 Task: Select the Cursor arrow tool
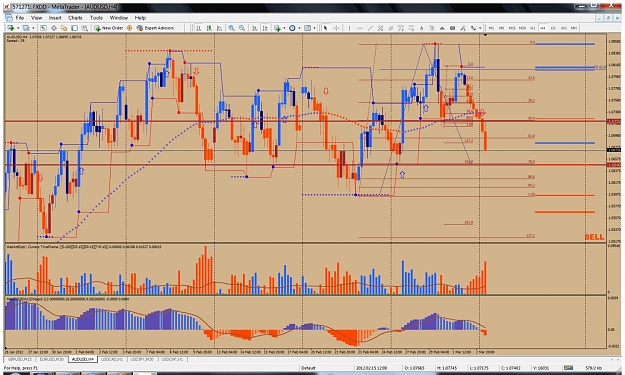pyautogui.click(x=325, y=28)
